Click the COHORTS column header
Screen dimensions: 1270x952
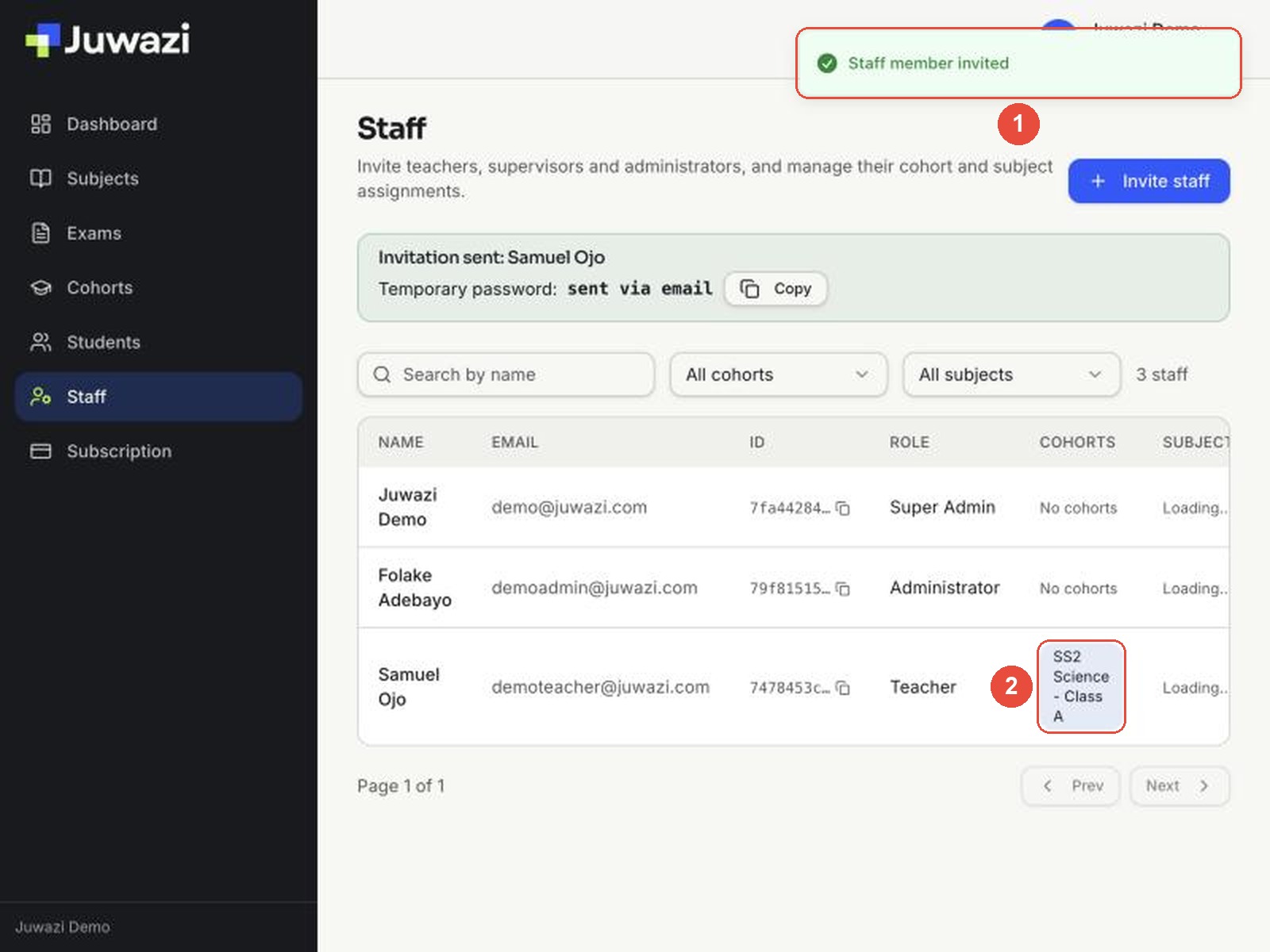point(1077,442)
